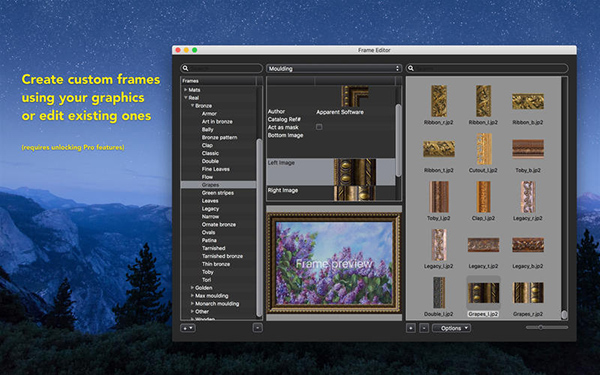The height and width of the screenshot is (375, 600).
Task: Click the image library search field
Action: 487,68
